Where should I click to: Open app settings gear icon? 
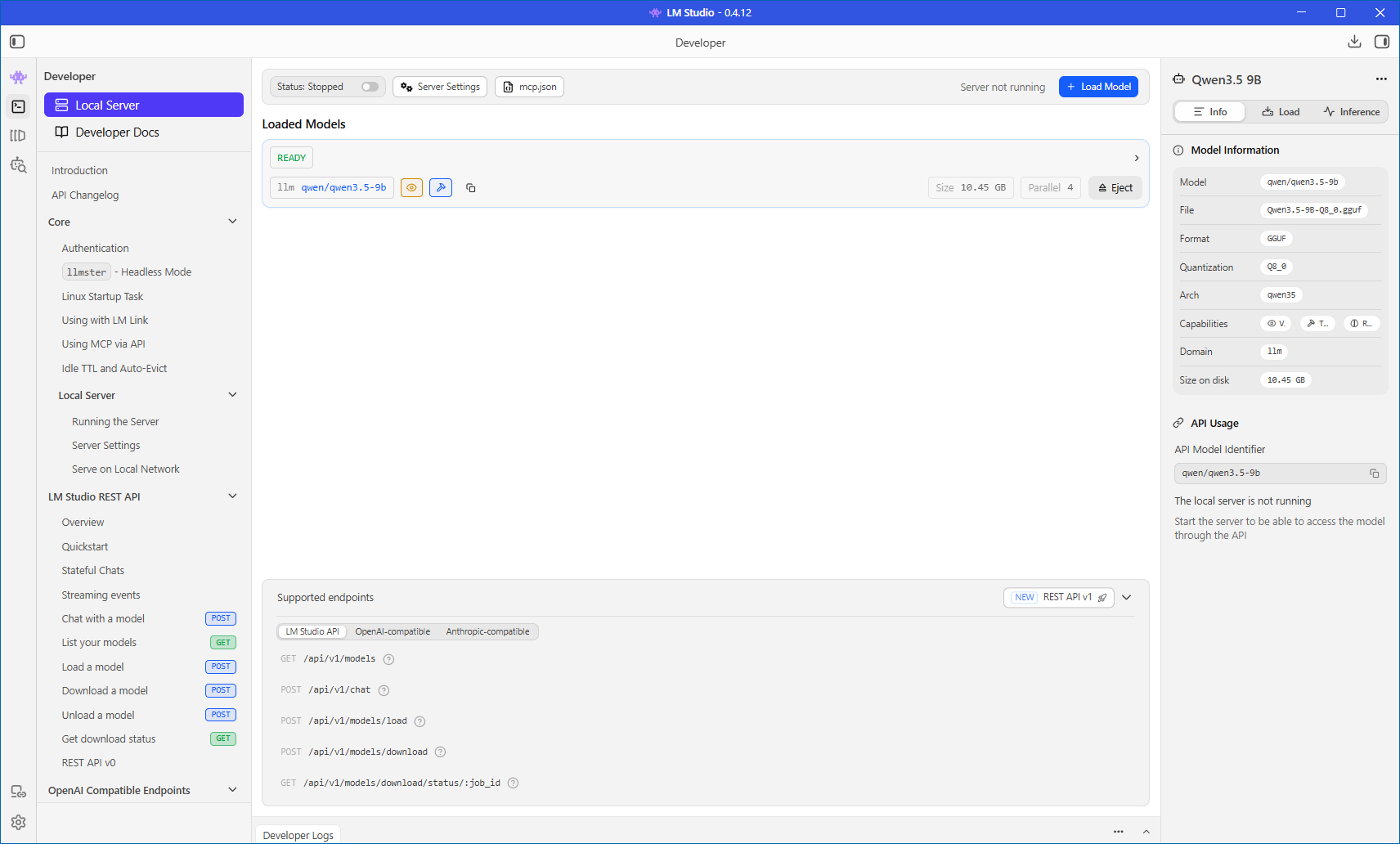pyautogui.click(x=18, y=823)
